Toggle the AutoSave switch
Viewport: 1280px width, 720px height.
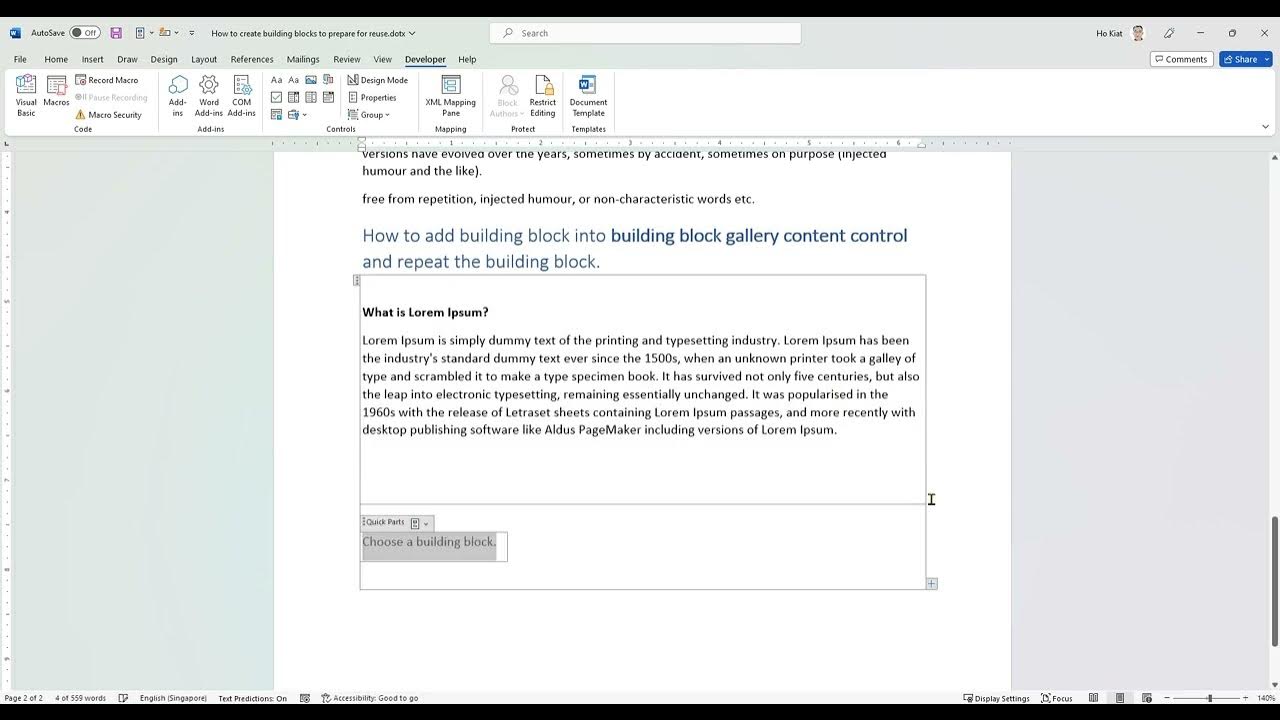(85, 33)
